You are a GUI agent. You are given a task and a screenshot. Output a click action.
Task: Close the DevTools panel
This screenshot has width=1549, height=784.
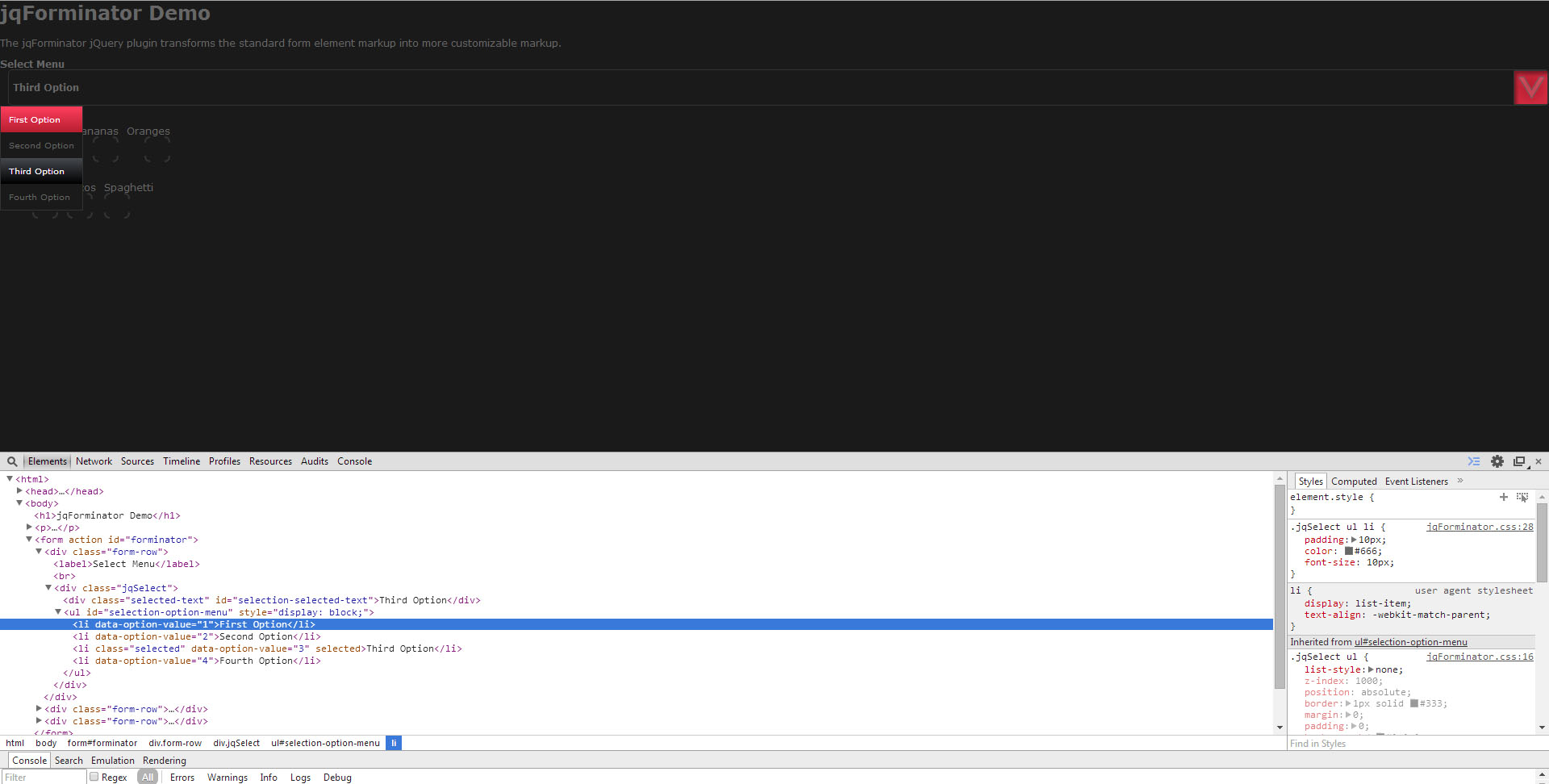(x=1539, y=461)
